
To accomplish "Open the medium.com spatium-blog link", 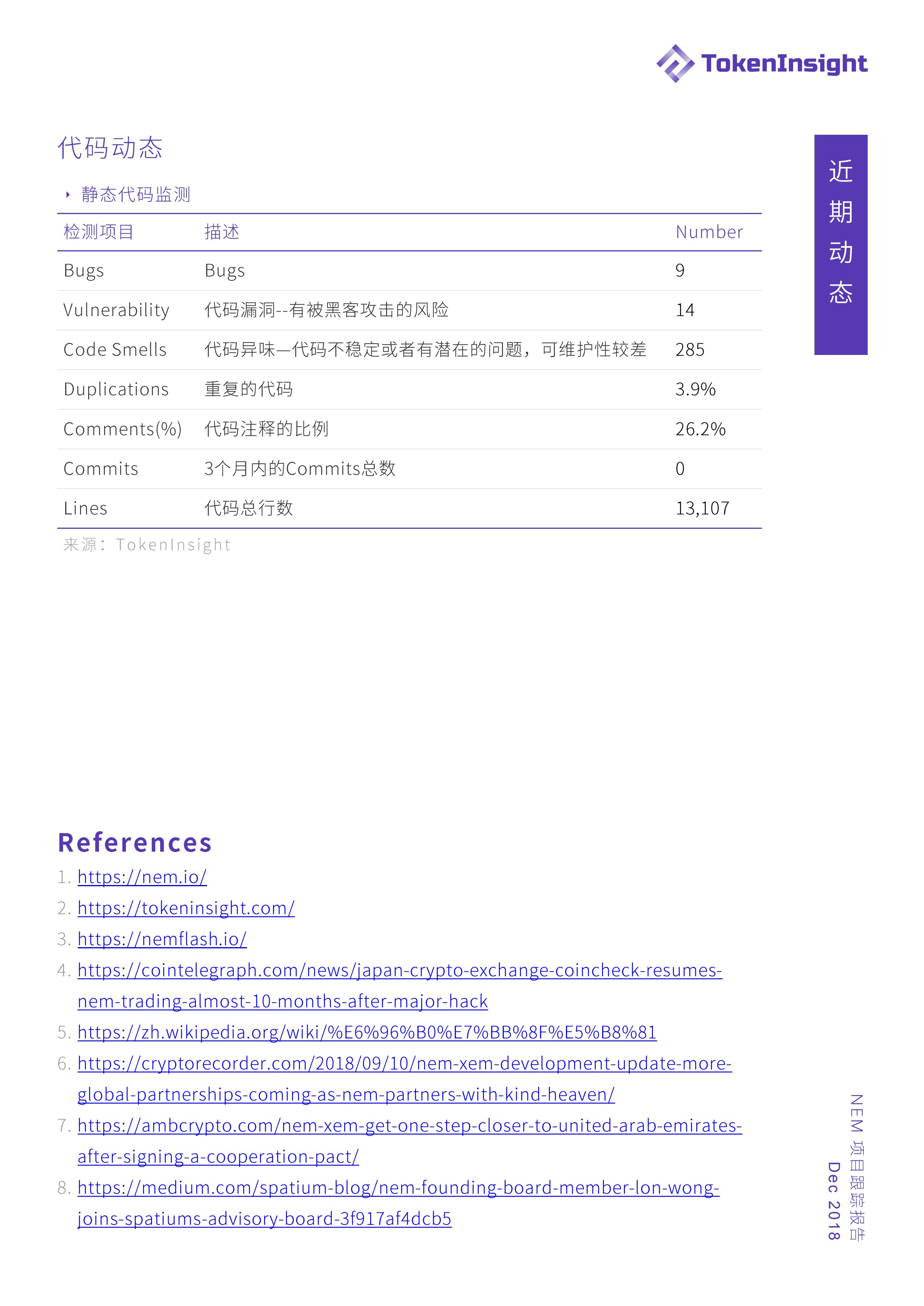I will [398, 1203].
